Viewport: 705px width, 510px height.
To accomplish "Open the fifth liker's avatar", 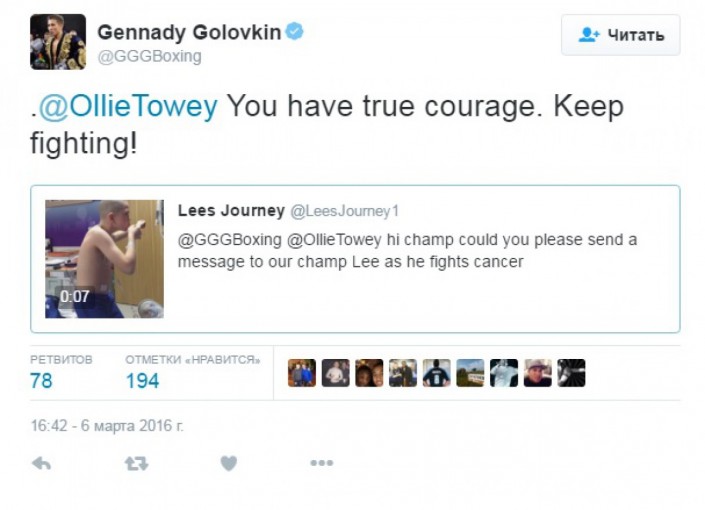I will pyautogui.click(x=437, y=373).
